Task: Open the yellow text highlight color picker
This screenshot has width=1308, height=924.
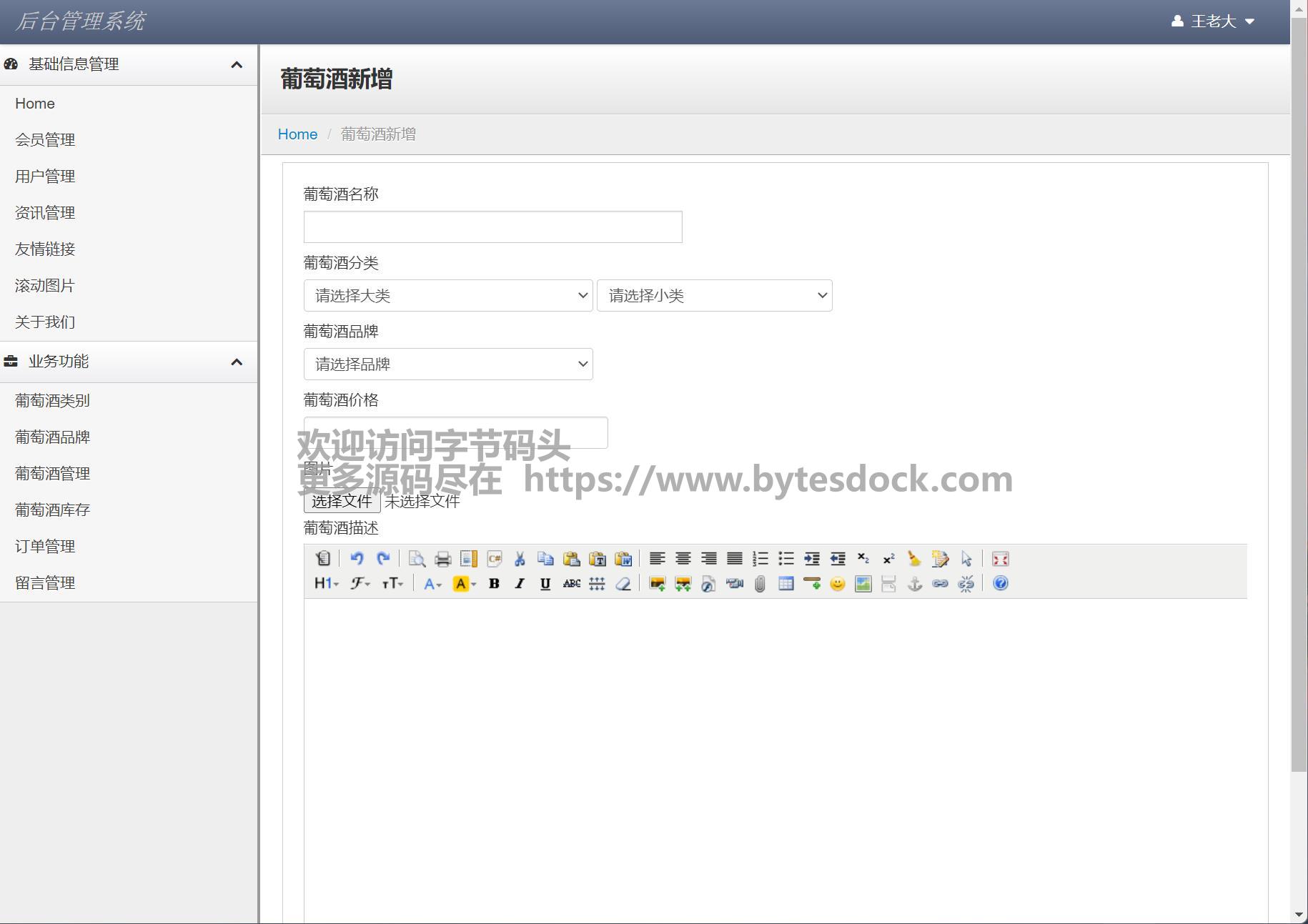Action: 465,584
